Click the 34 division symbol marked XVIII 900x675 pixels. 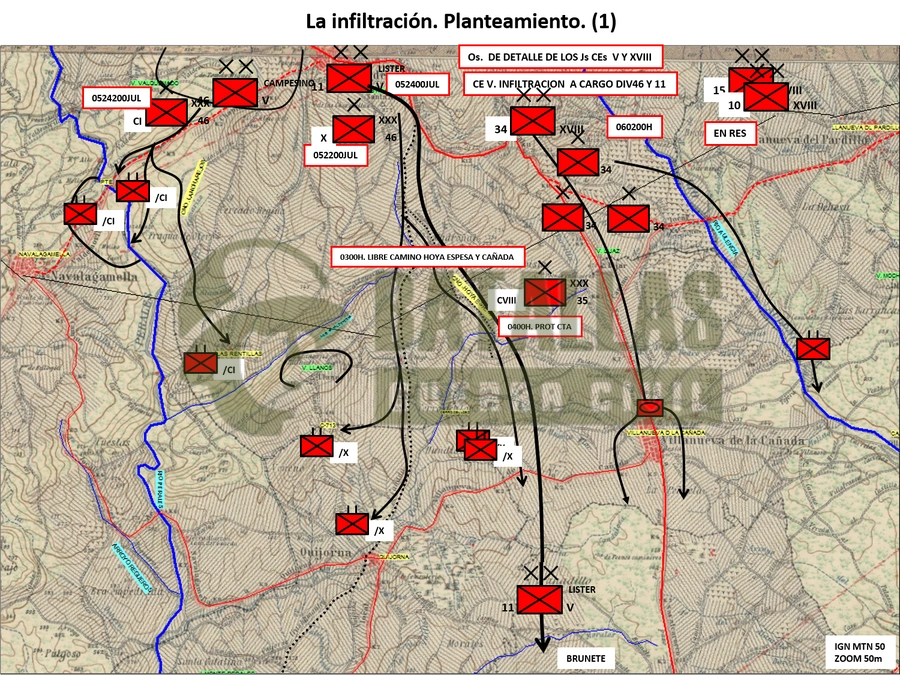pos(533,121)
